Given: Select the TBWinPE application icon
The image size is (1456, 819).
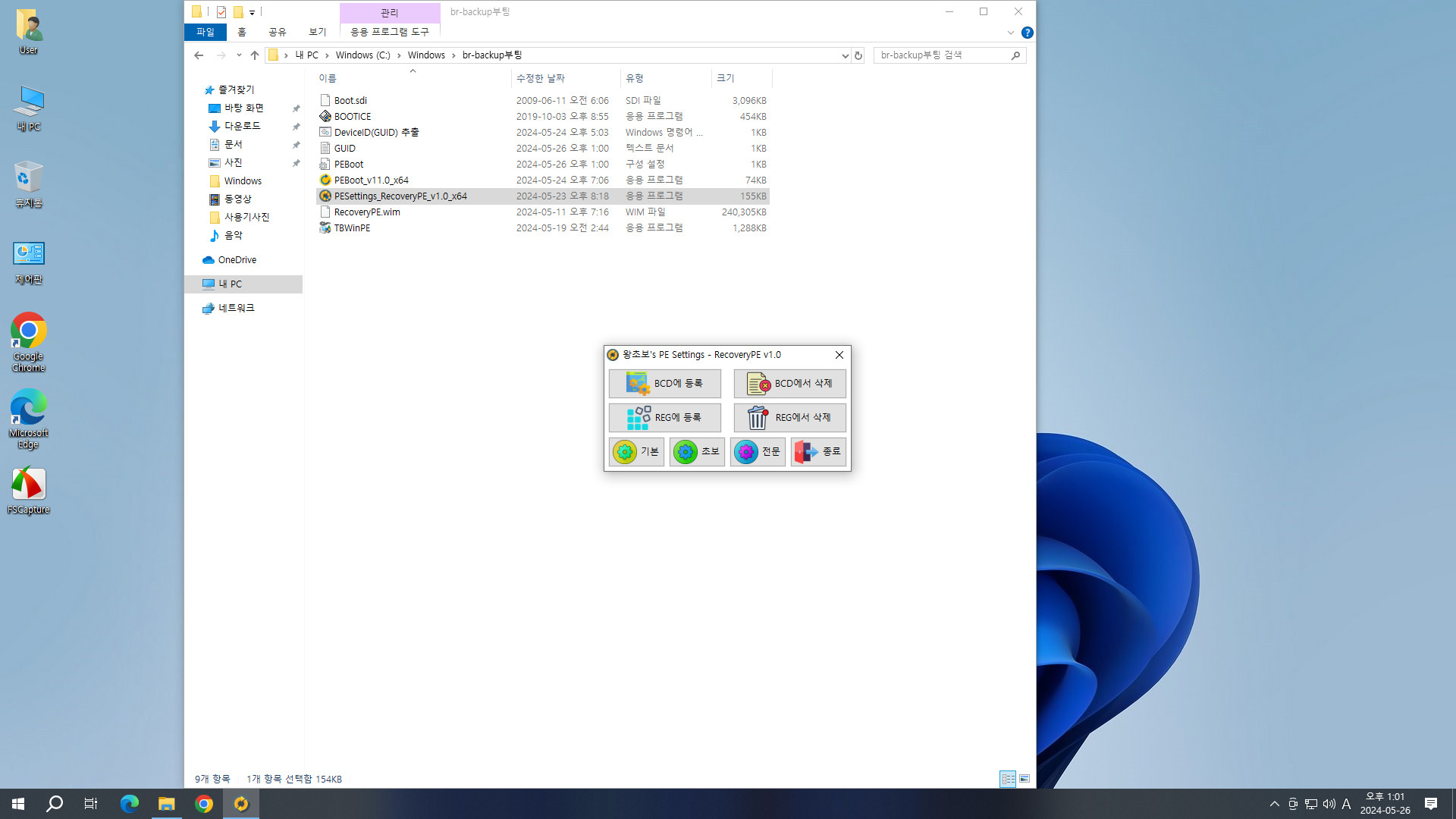Looking at the screenshot, I should (325, 227).
